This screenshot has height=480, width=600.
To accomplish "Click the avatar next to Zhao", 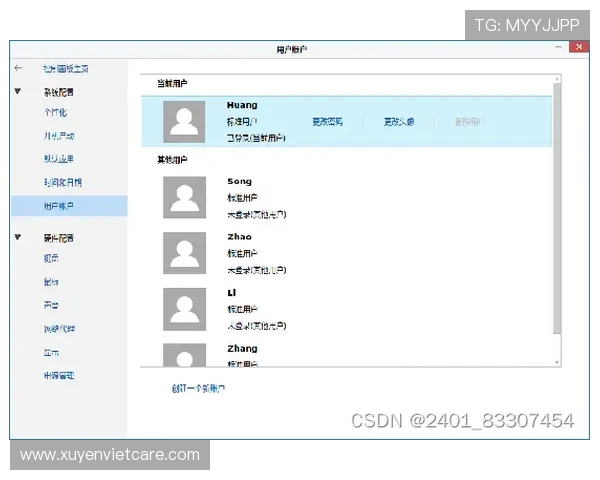I will pos(184,252).
